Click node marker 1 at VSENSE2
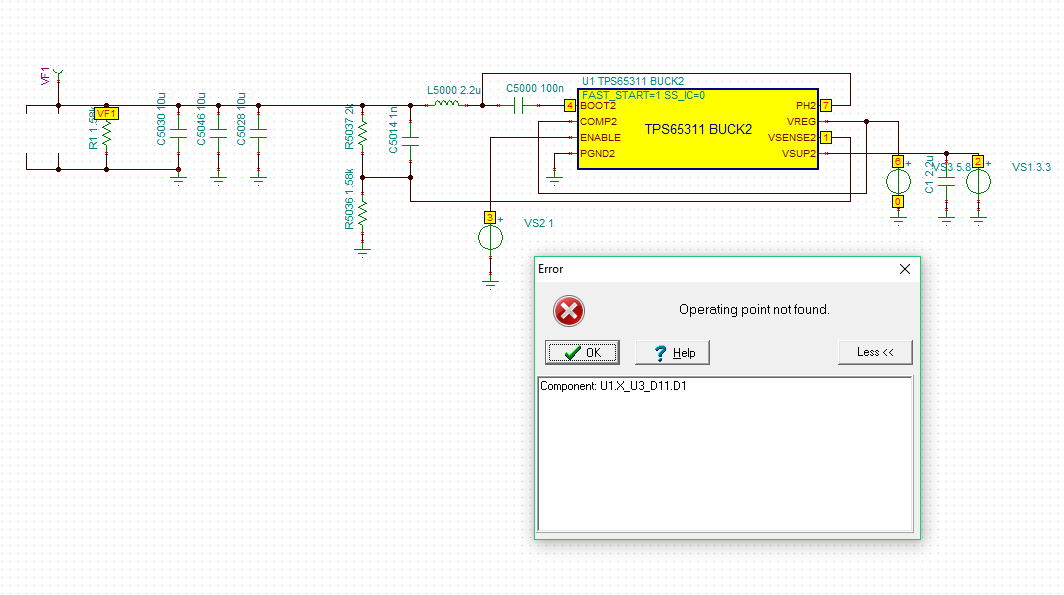Viewport: 1064px width, 595px height. click(x=826, y=137)
